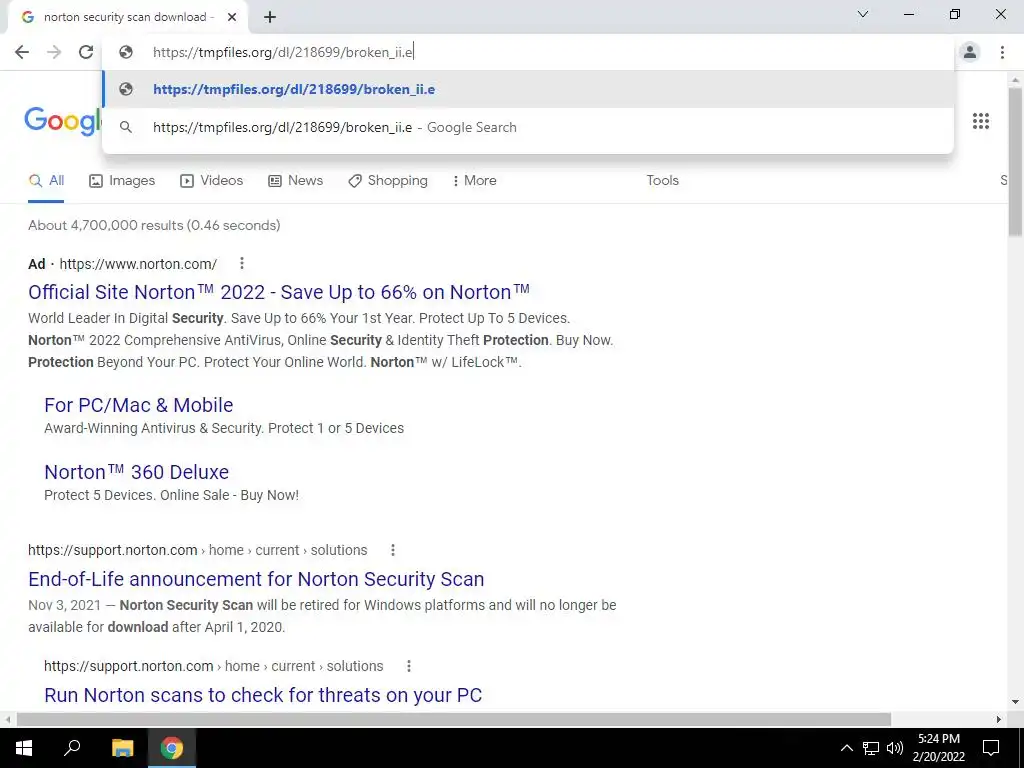This screenshot has width=1024, height=768.
Task: Open the For PC/Mac & Mobile link
Action: coord(138,405)
